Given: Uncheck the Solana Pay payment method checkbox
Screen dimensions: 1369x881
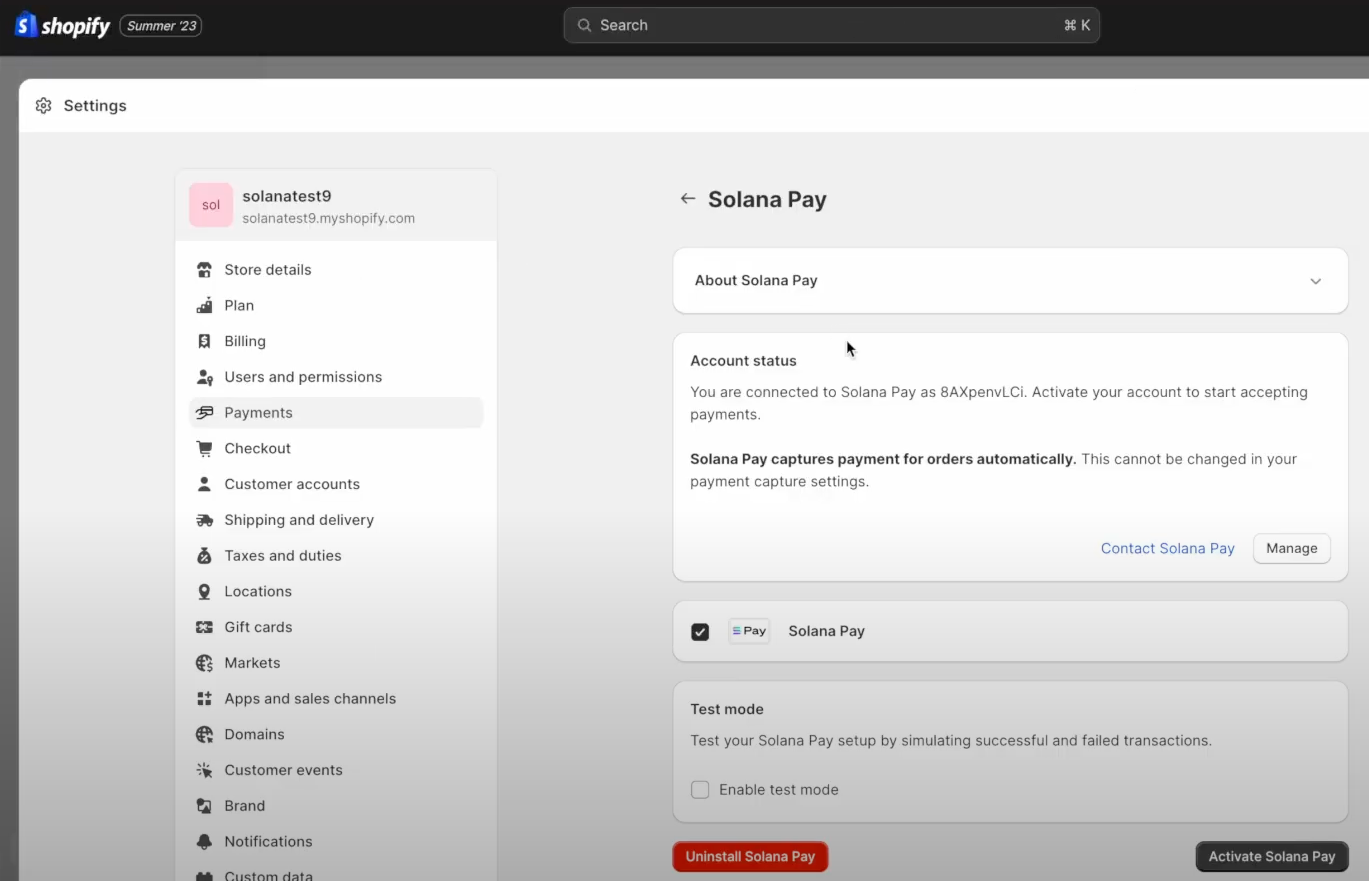Looking at the screenshot, I should 700,632.
